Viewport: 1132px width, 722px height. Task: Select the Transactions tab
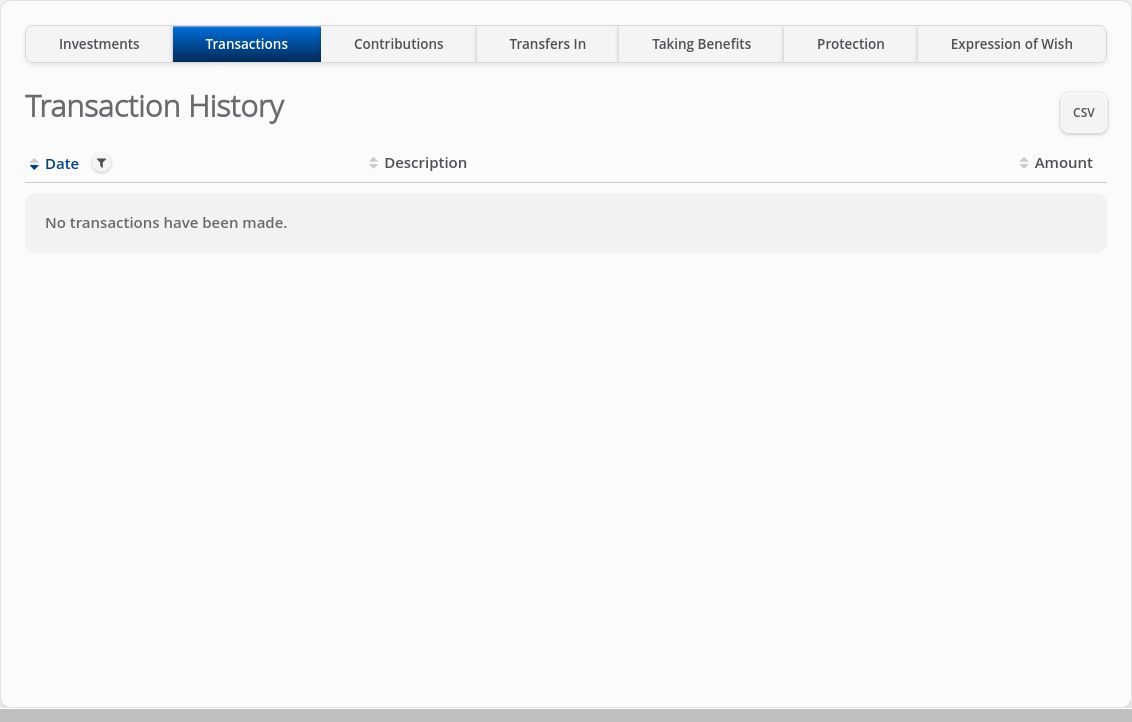[247, 44]
